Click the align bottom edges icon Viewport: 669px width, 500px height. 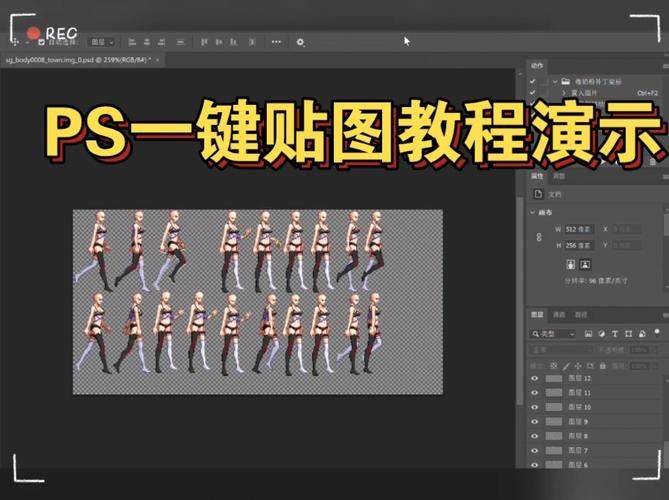coord(233,42)
